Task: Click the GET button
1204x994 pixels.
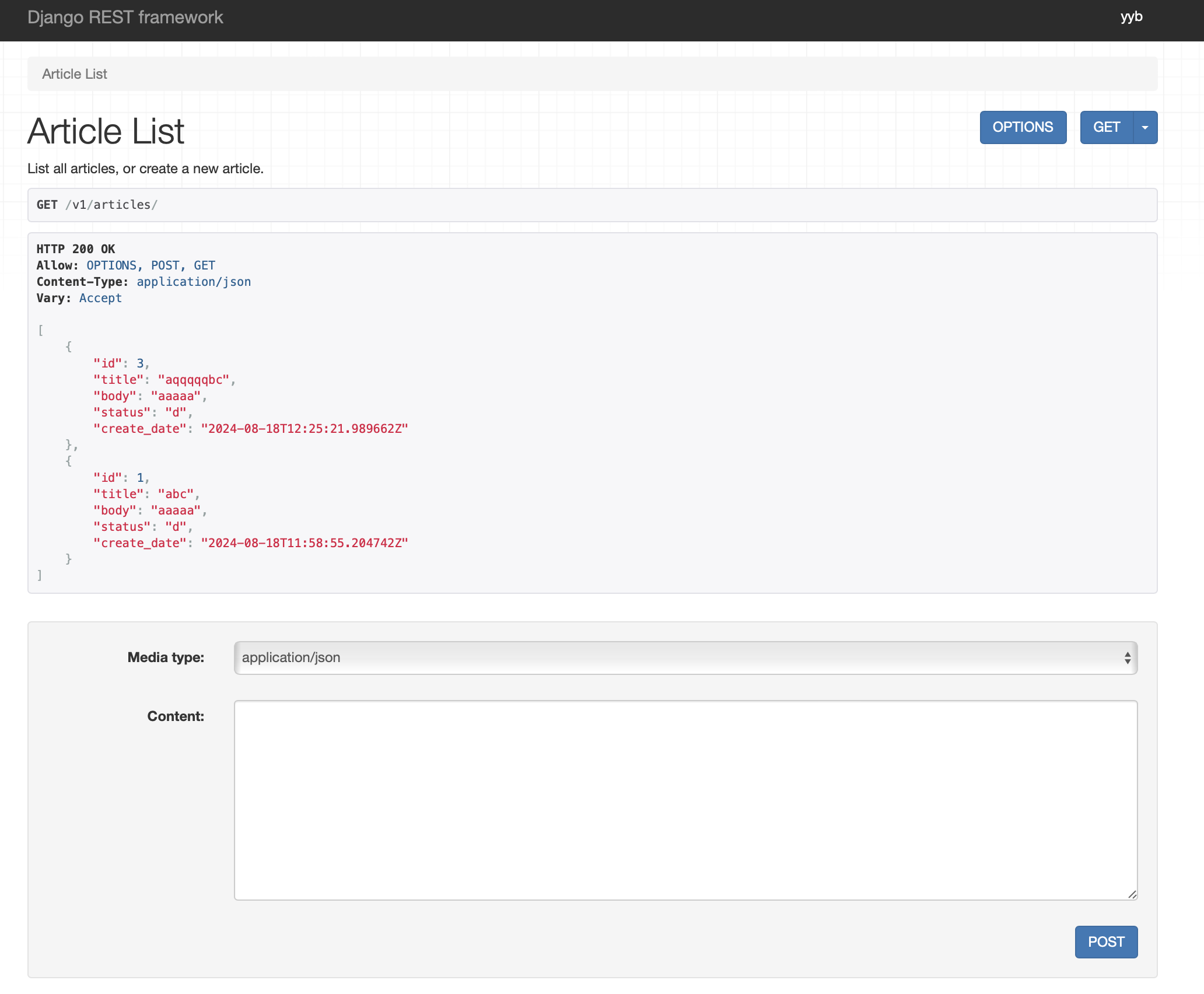Action: (x=1106, y=127)
